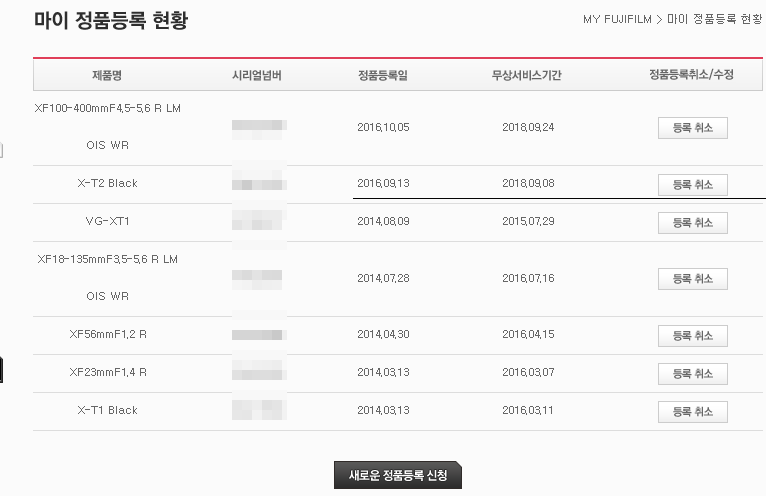Click the 마이 정품등록 현황 breadcrumb item
Image resolution: width=766 pixels, height=496 pixels.
(x=714, y=20)
